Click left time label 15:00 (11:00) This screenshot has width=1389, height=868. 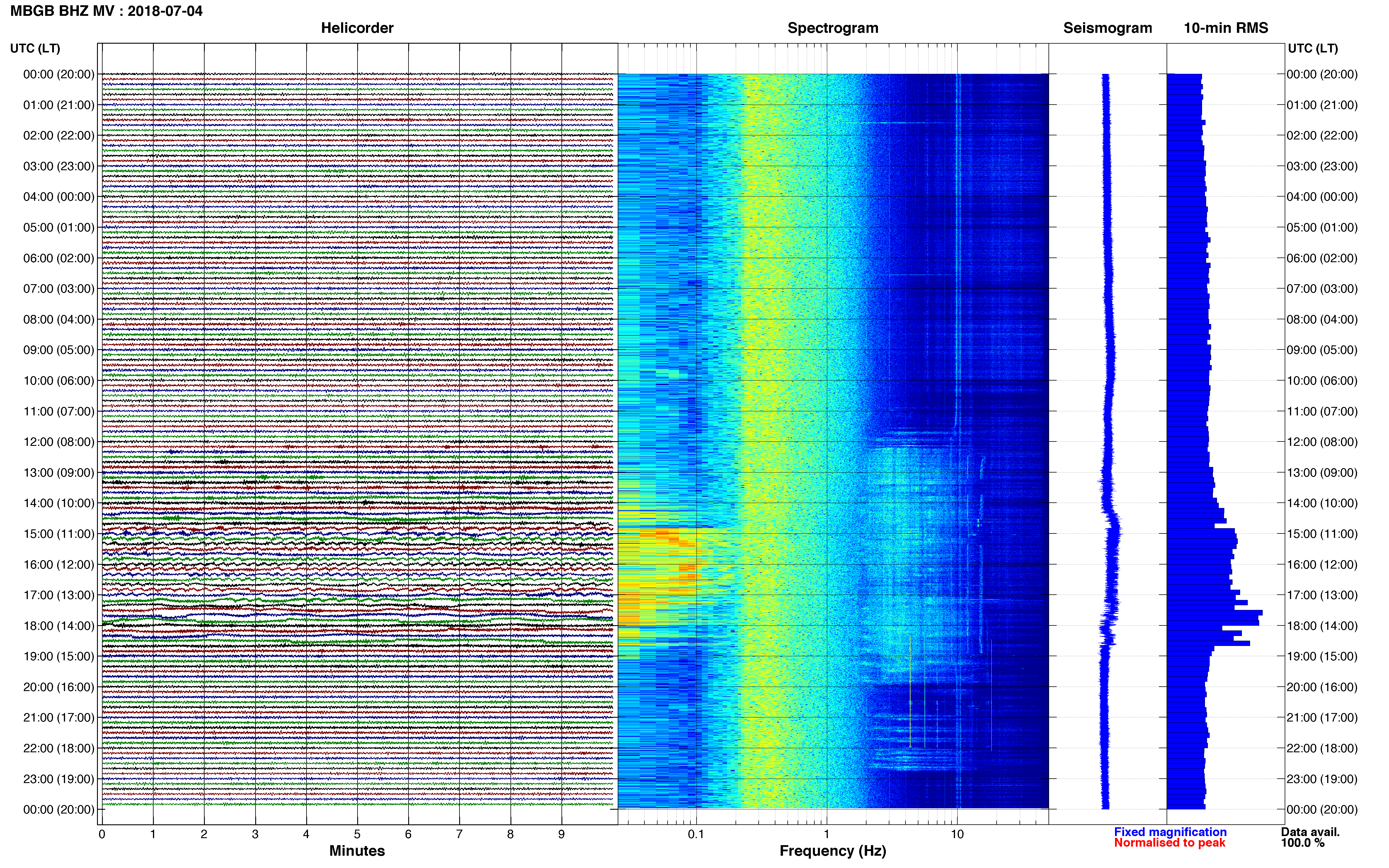pyautogui.click(x=59, y=534)
